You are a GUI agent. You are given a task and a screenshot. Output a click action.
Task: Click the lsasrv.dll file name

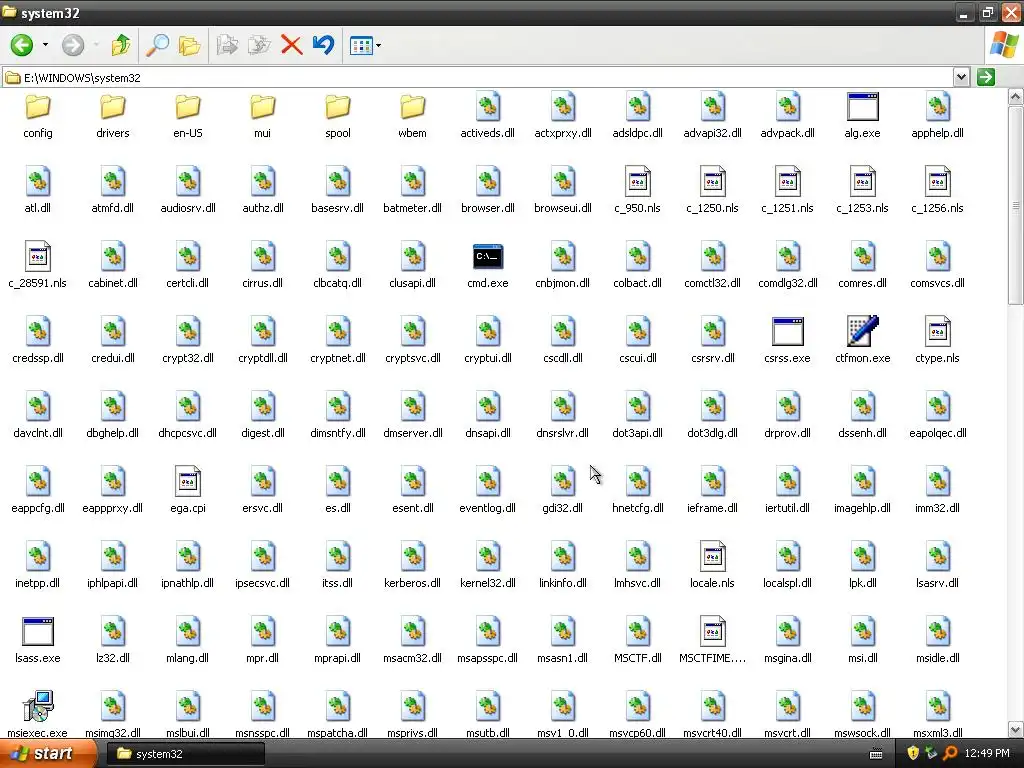click(938, 583)
